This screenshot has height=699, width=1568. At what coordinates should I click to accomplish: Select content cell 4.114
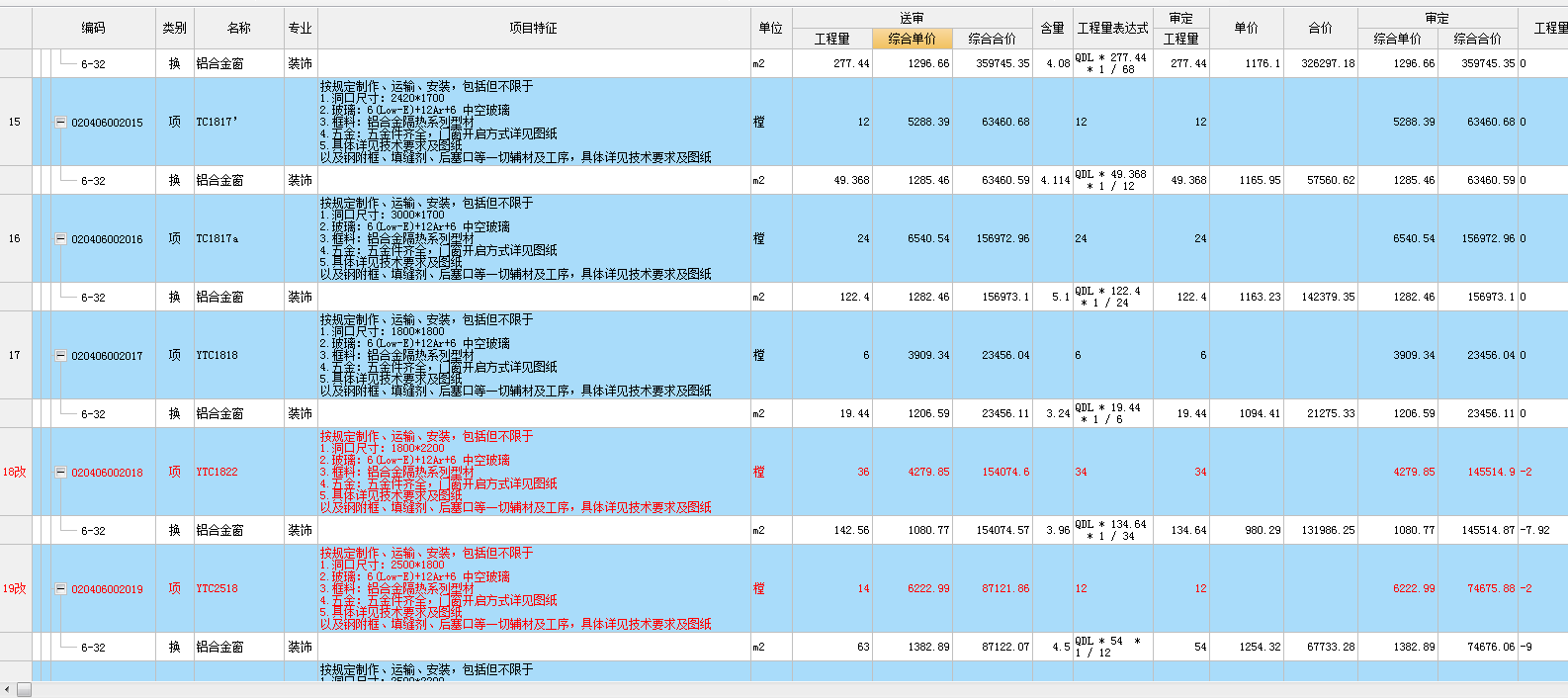1053,181
